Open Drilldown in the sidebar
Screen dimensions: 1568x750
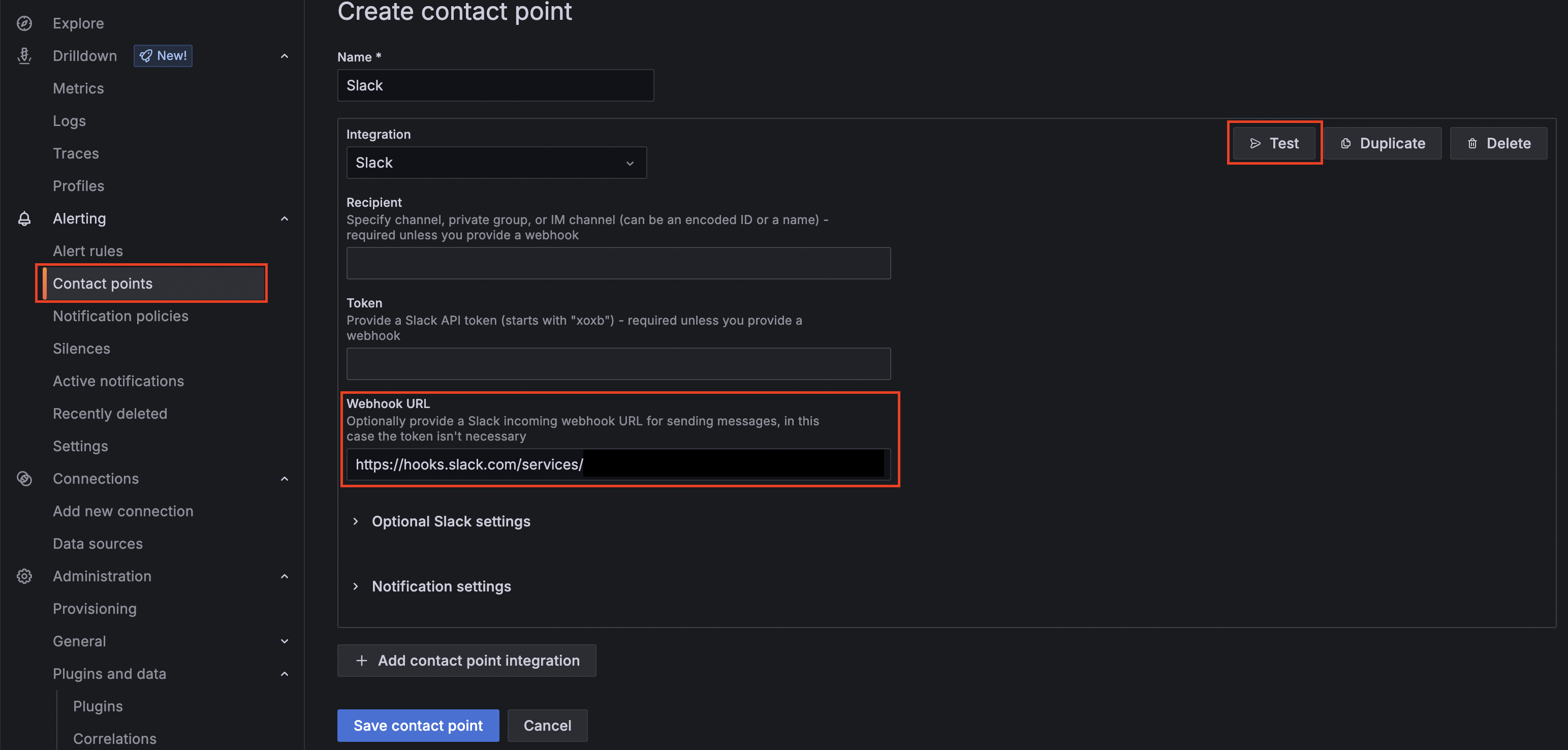[x=85, y=56]
